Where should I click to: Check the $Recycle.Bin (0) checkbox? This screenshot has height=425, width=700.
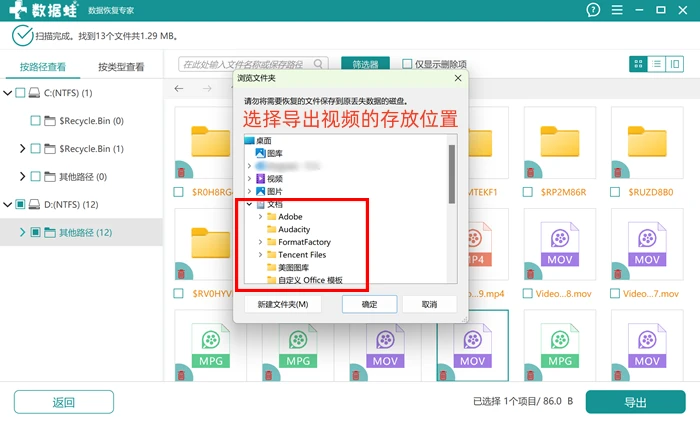35,121
